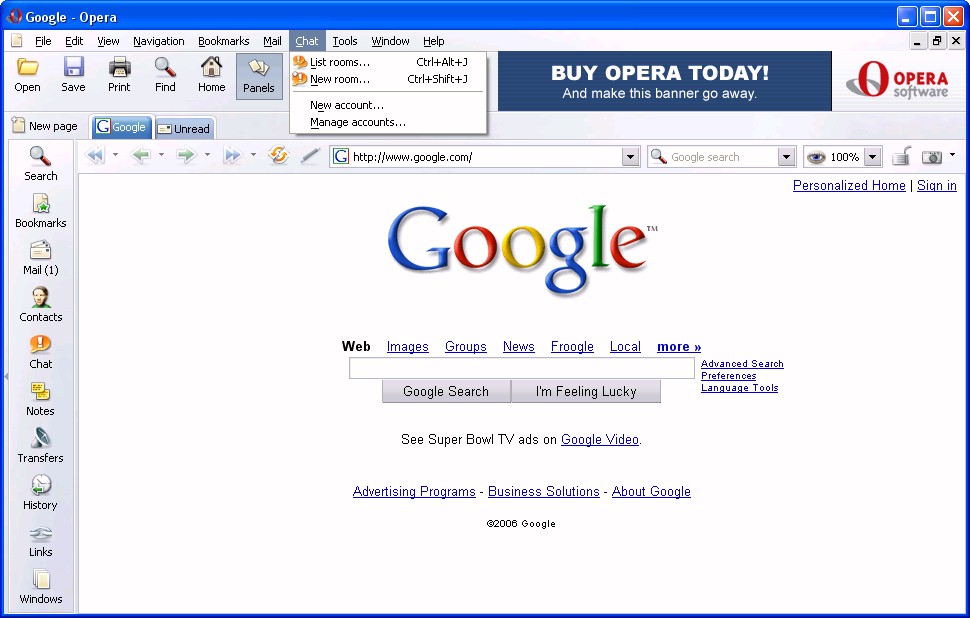The height and width of the screenshot is (618, 970).
Task: Choose New account in Chat menu
Action: 388,105
